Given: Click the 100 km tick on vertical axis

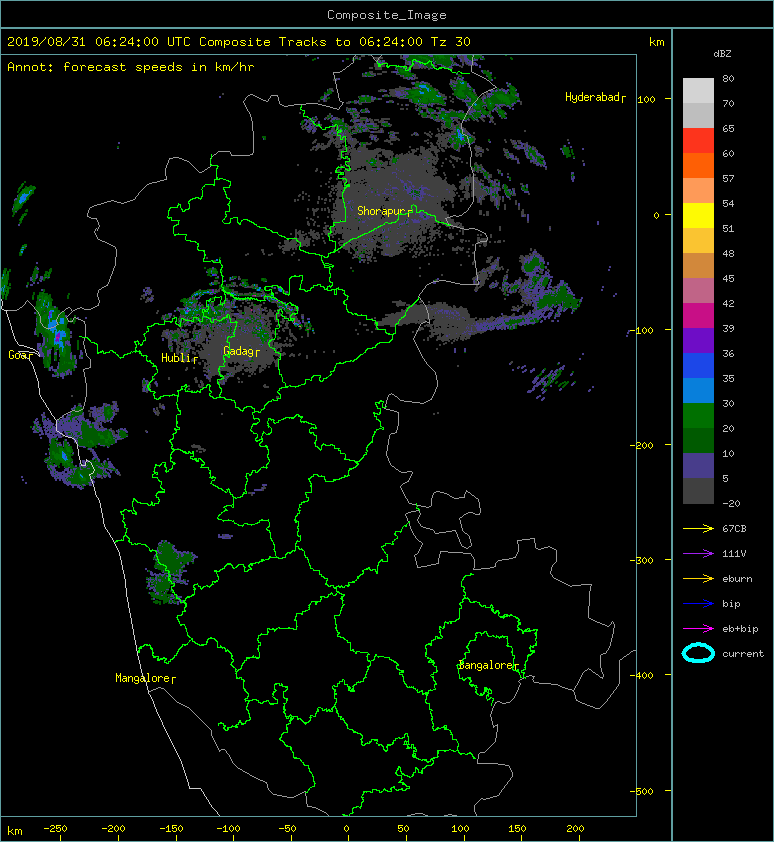Looking at the screenshot, I should tap(646, 99).
